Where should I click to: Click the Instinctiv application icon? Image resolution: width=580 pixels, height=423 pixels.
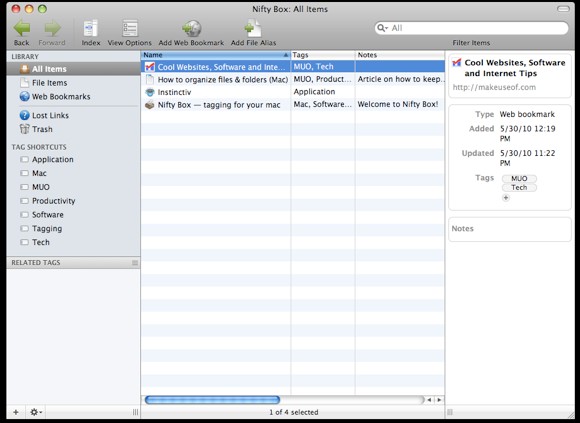pyautogui.click(x=150, y=92)
